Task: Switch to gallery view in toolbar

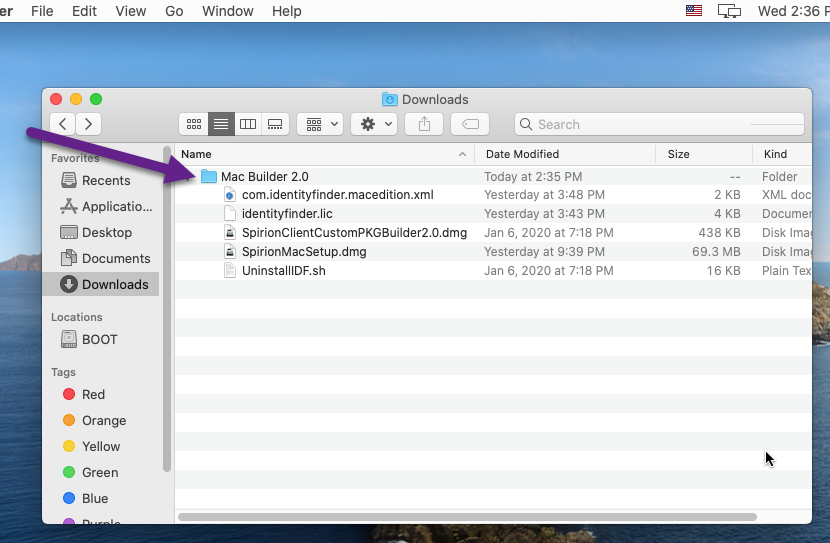Action: 275,124
